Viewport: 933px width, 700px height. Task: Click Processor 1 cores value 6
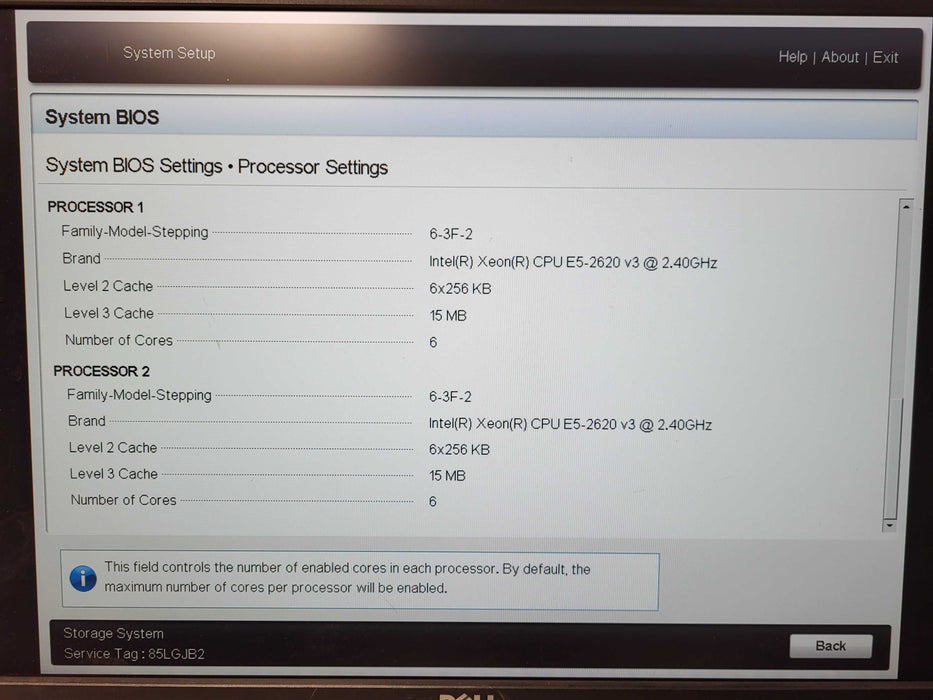[x=433, y=342]
